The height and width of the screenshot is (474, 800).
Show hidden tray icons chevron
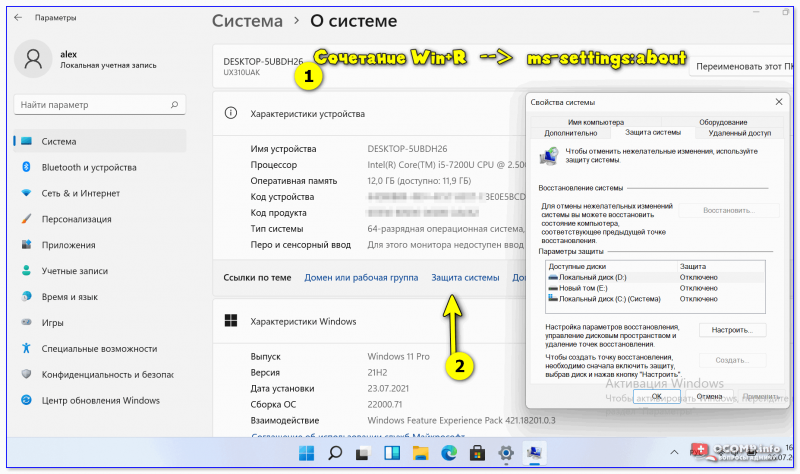(x=674, y=453)
